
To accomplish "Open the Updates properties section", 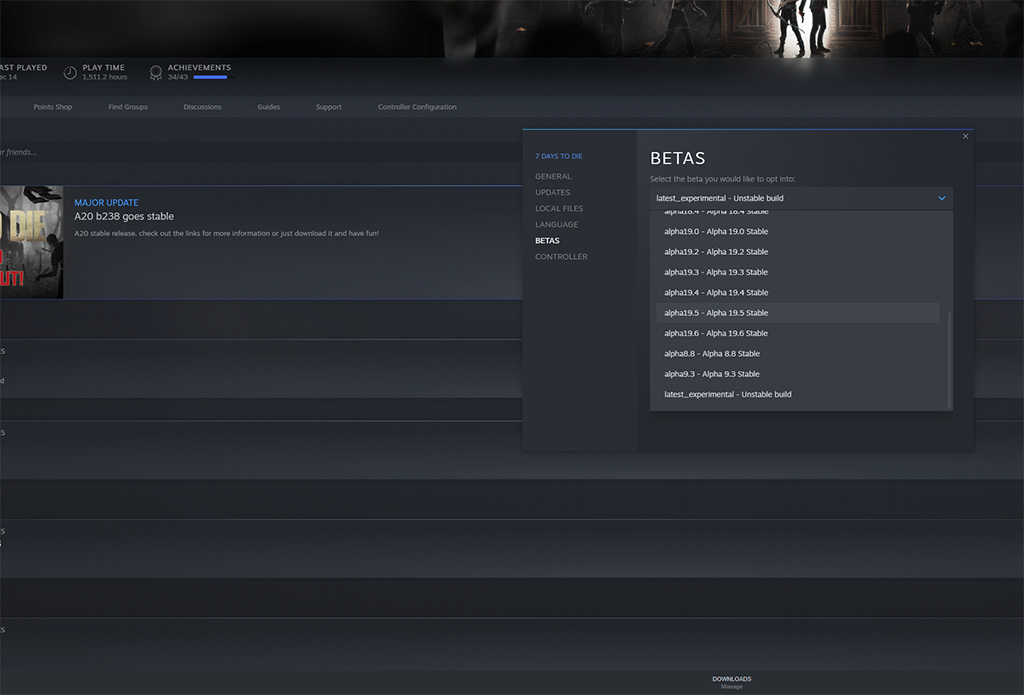I will pos(552,192).
